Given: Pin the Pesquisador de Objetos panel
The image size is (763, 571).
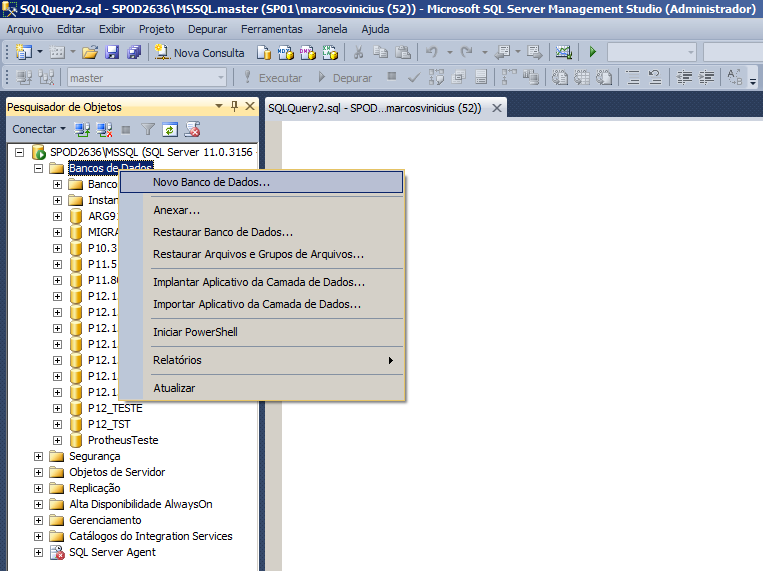Looking at the screenshot, I should (x=235, y=106).
